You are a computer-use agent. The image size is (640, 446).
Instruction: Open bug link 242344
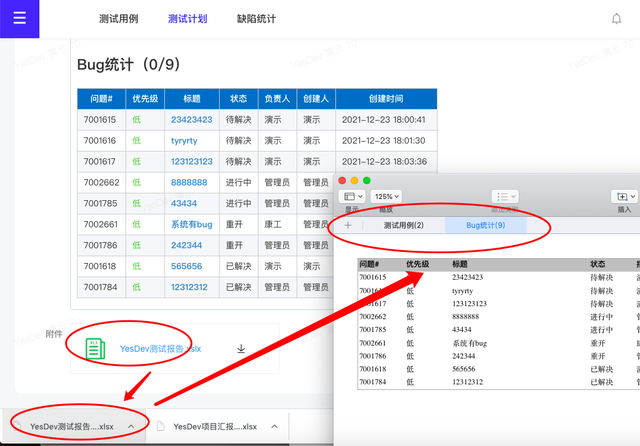point(186,245)
